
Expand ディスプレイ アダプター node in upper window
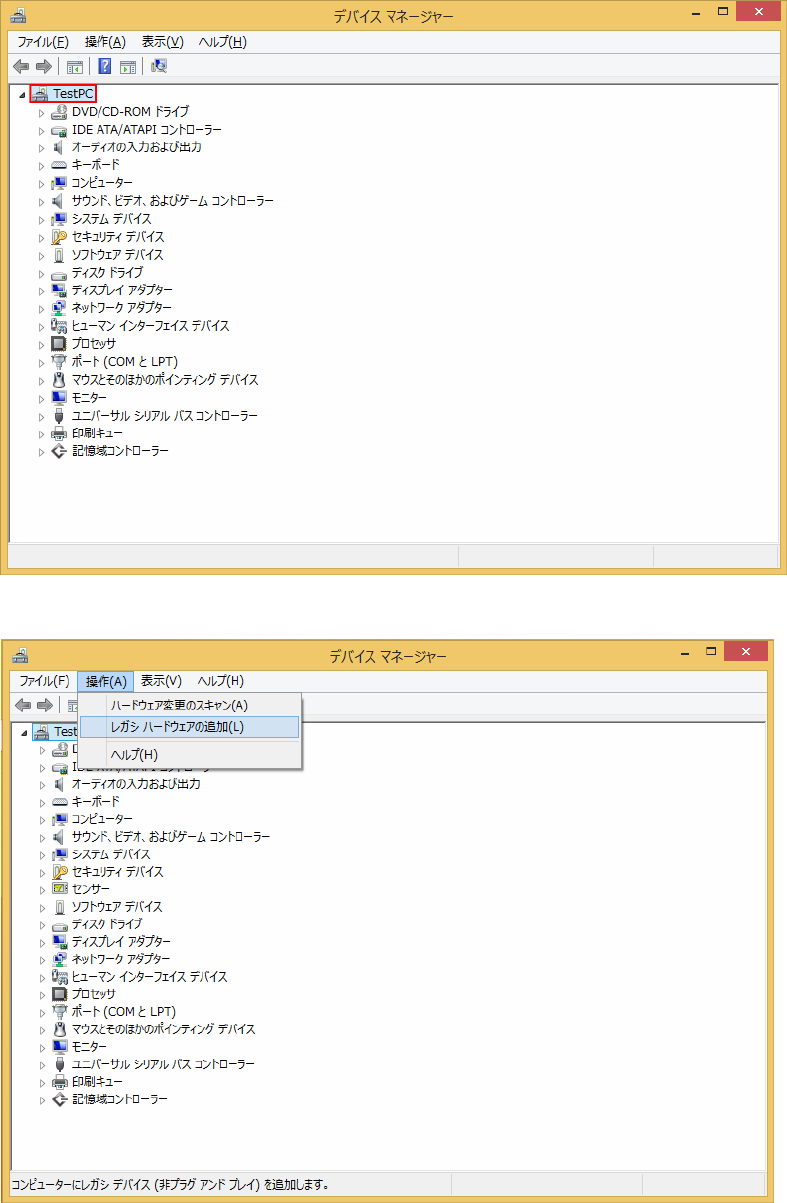(42, 291)
